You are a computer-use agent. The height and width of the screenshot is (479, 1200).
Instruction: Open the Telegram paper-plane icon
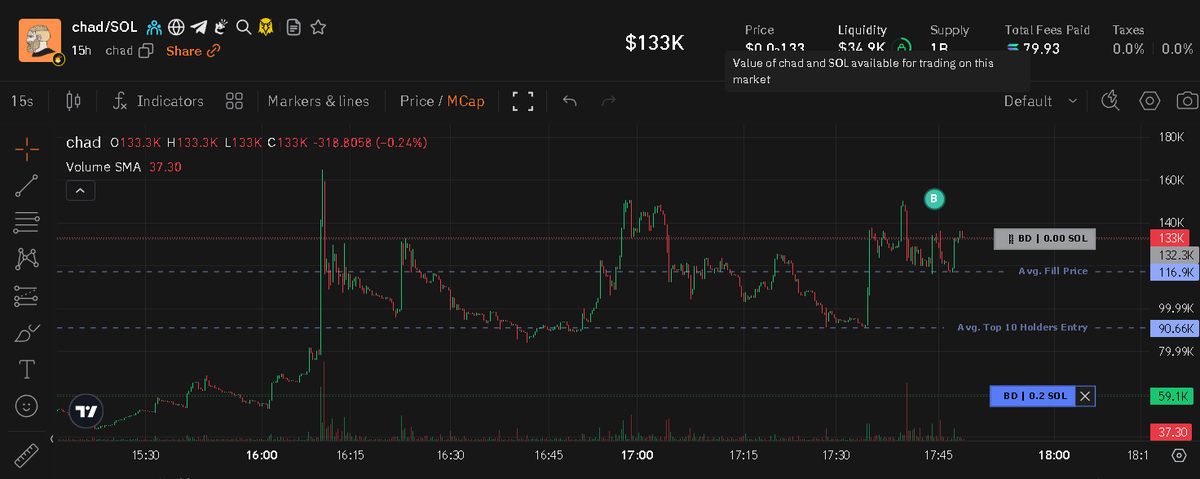click(x=199, y=27)
